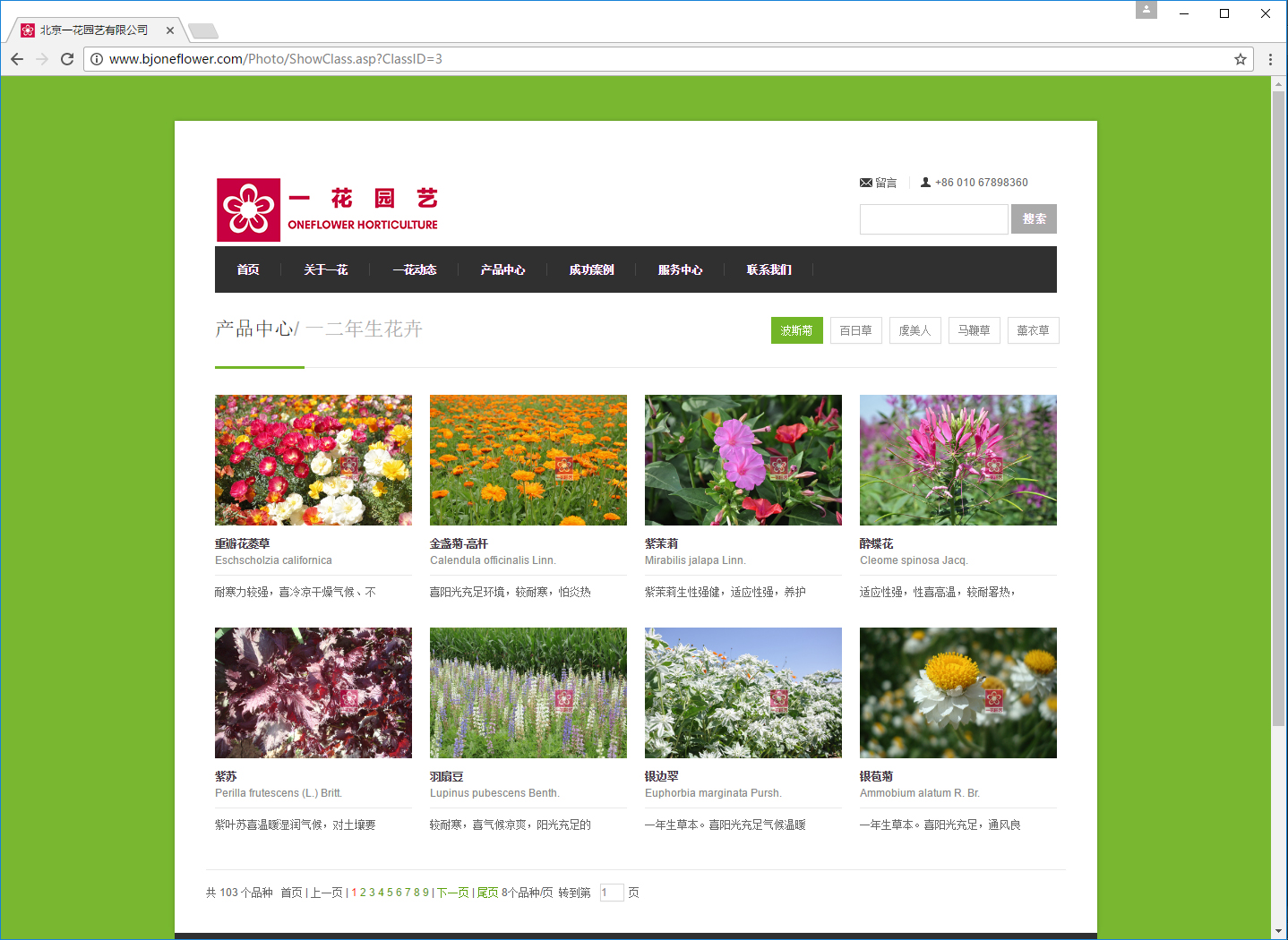Switch to the 薰衣草 category tab
Viewport: 1288px width, 940px height.
coord(1033,330)
